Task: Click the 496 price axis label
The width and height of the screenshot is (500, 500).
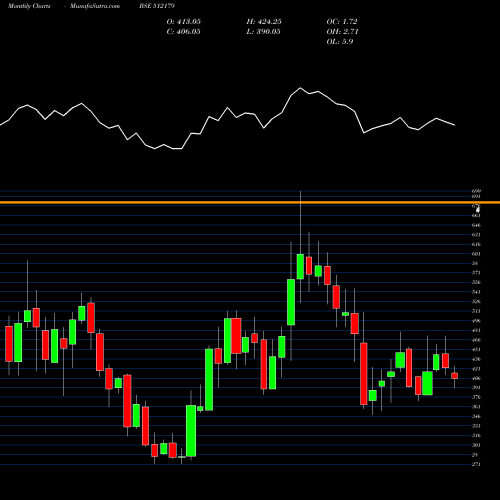Action: [x=476, y=321]
